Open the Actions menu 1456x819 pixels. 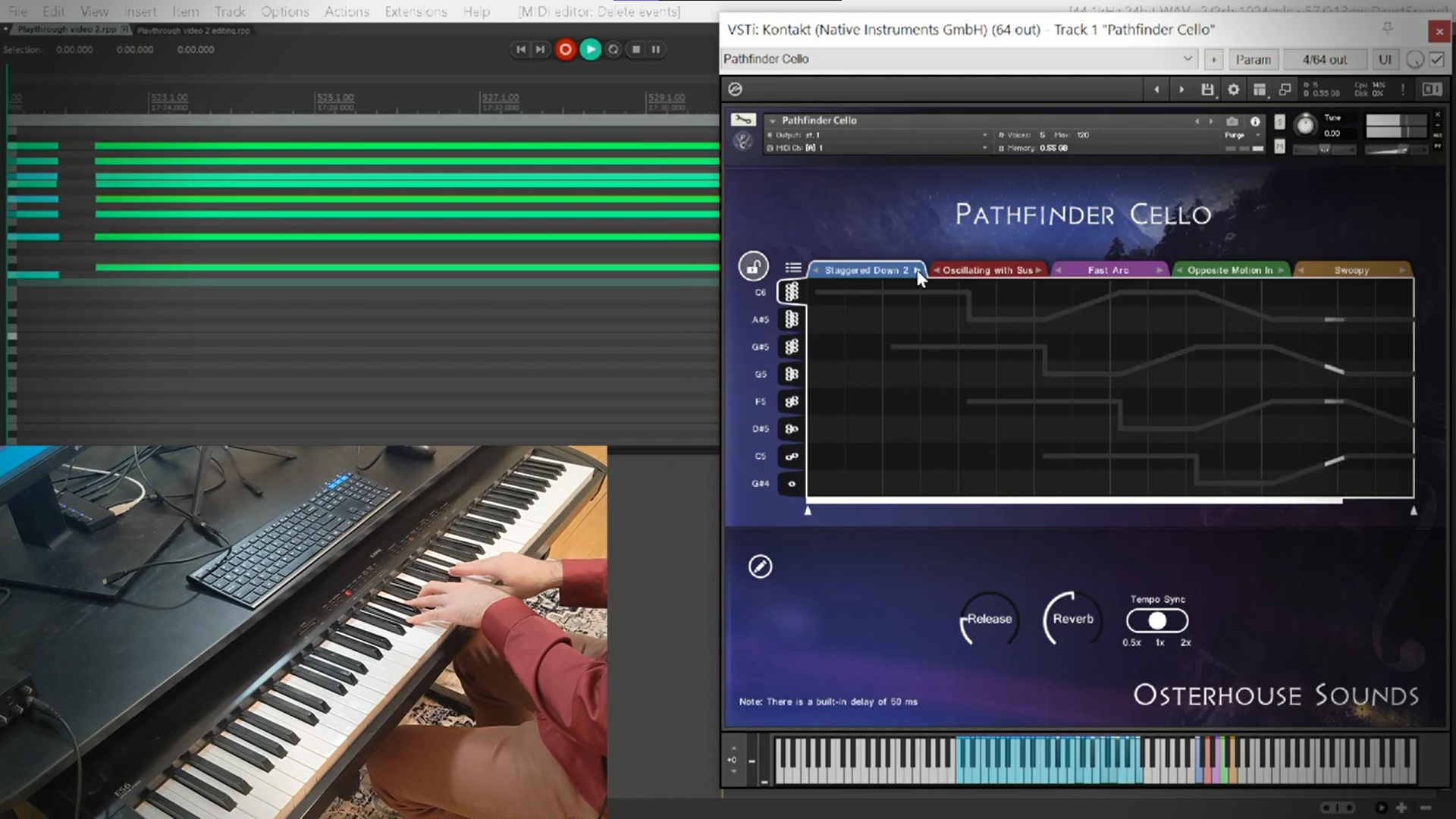click(347, 11)
